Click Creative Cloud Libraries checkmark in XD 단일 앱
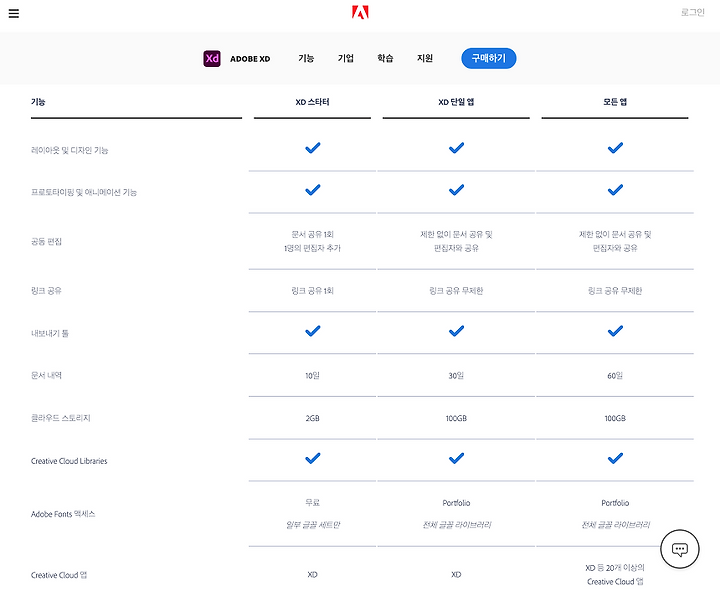Screen dimensions: 720x591 (x=456, y=458)
